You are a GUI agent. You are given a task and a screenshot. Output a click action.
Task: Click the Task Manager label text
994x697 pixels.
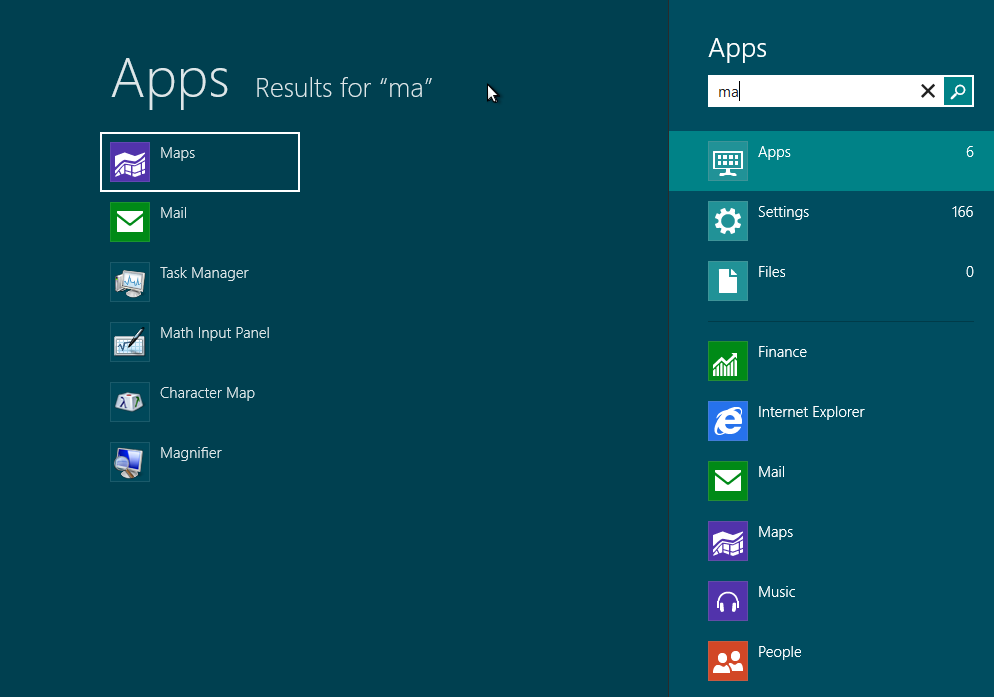pos(204,273)
